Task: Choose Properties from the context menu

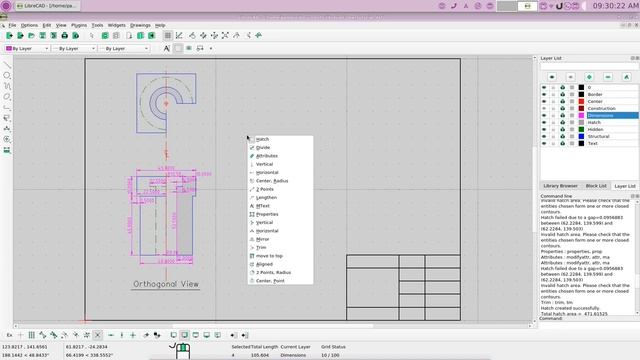Action: tap(280, 214)
